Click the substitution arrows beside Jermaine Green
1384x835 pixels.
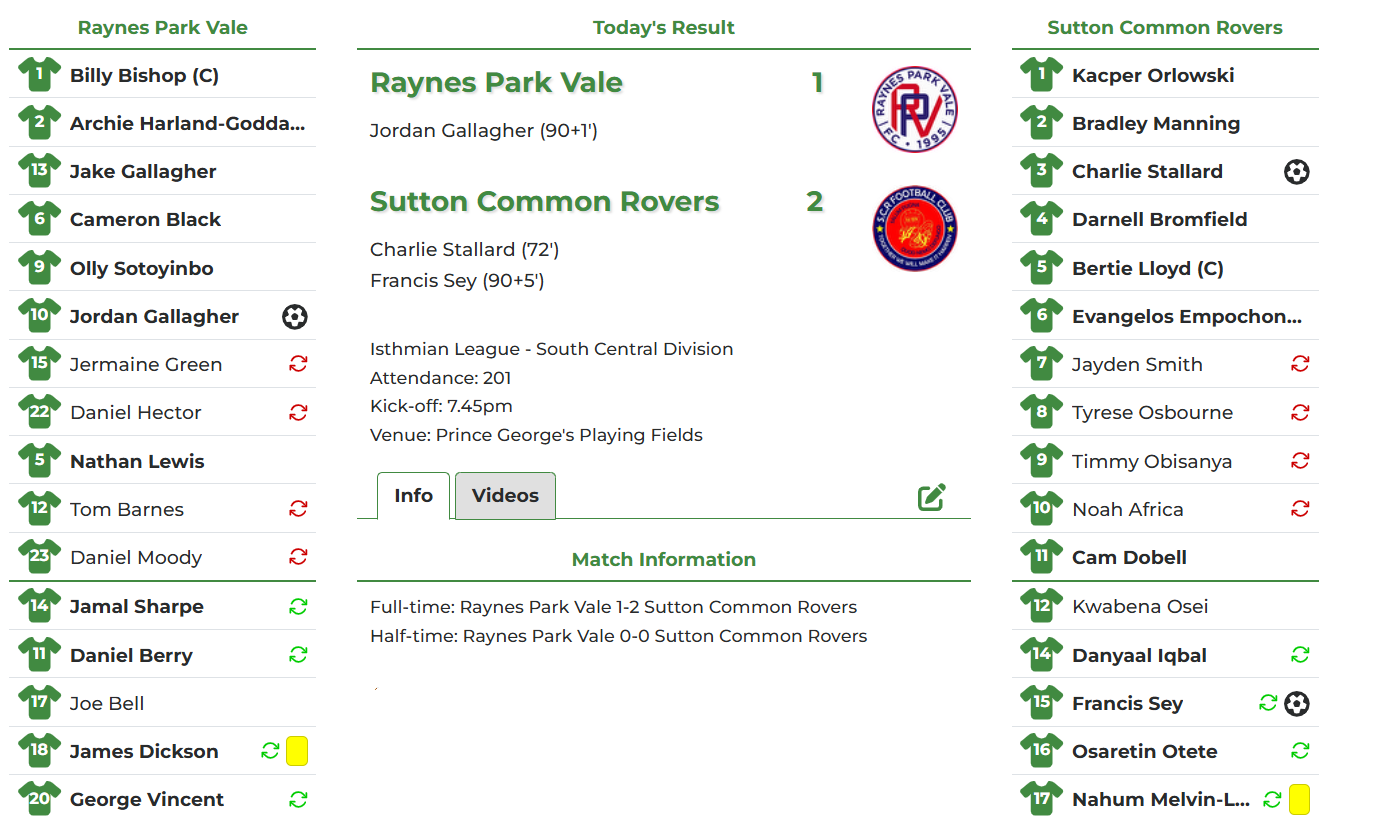(298, 364)
